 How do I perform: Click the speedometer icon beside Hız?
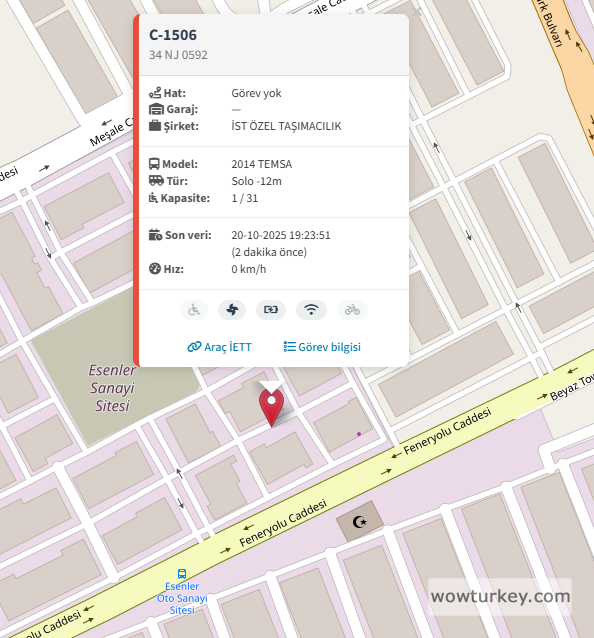(155, 269)
